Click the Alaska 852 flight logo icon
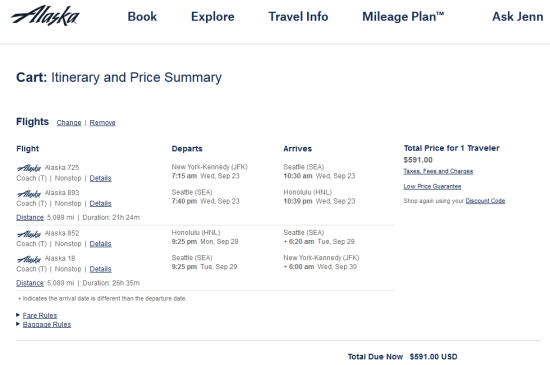Screen dimensions: 550x365 pos(29,234)
